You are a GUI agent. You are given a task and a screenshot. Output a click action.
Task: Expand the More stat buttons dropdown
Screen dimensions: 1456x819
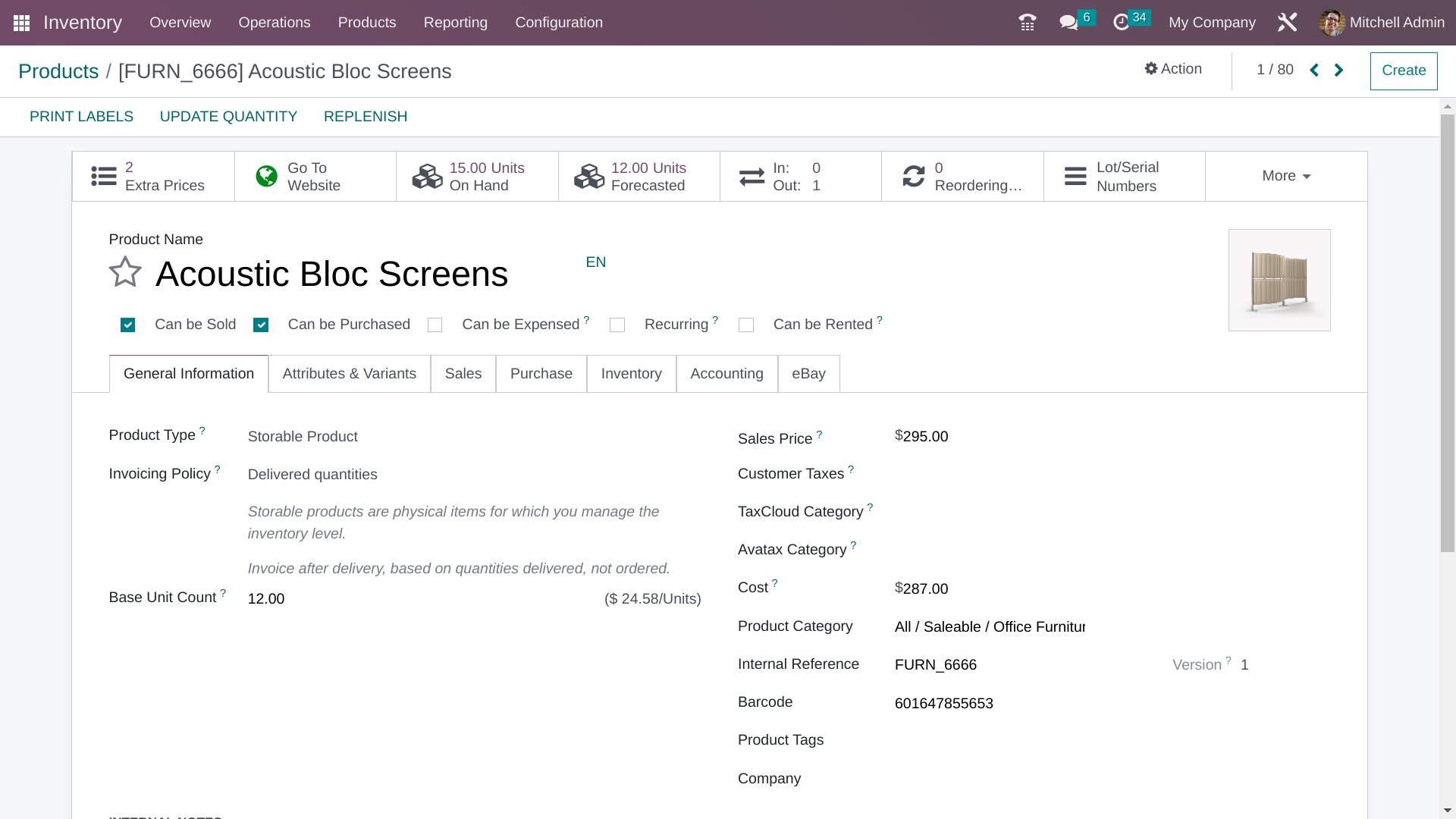pos(1286,176)
